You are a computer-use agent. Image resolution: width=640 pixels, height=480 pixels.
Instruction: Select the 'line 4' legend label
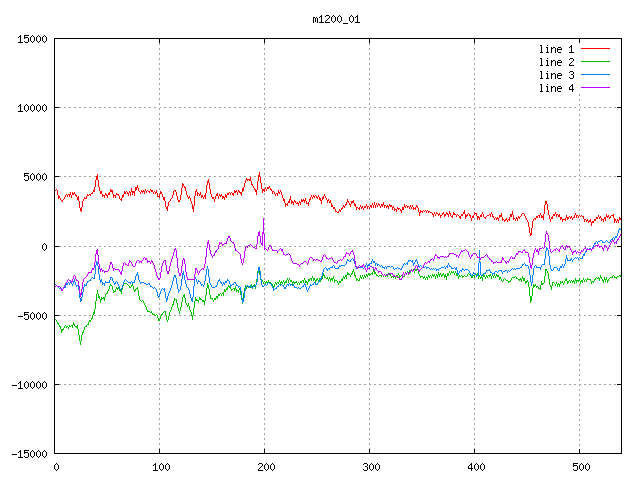(x=557, y=88)
